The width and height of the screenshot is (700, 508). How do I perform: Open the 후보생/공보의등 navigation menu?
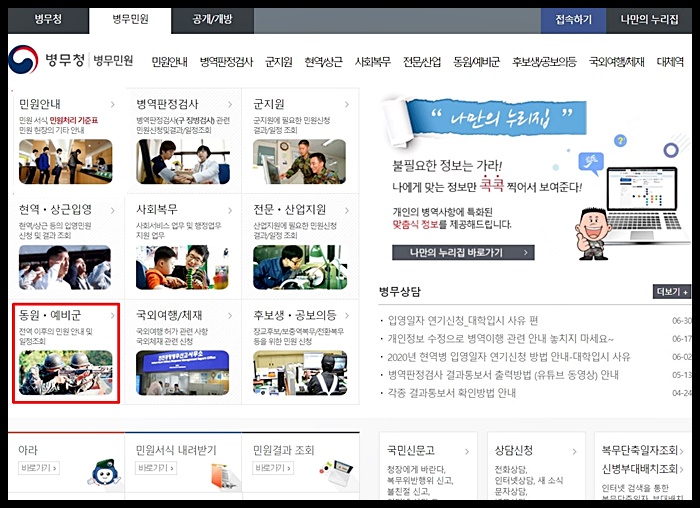click(x=544, y=62)
